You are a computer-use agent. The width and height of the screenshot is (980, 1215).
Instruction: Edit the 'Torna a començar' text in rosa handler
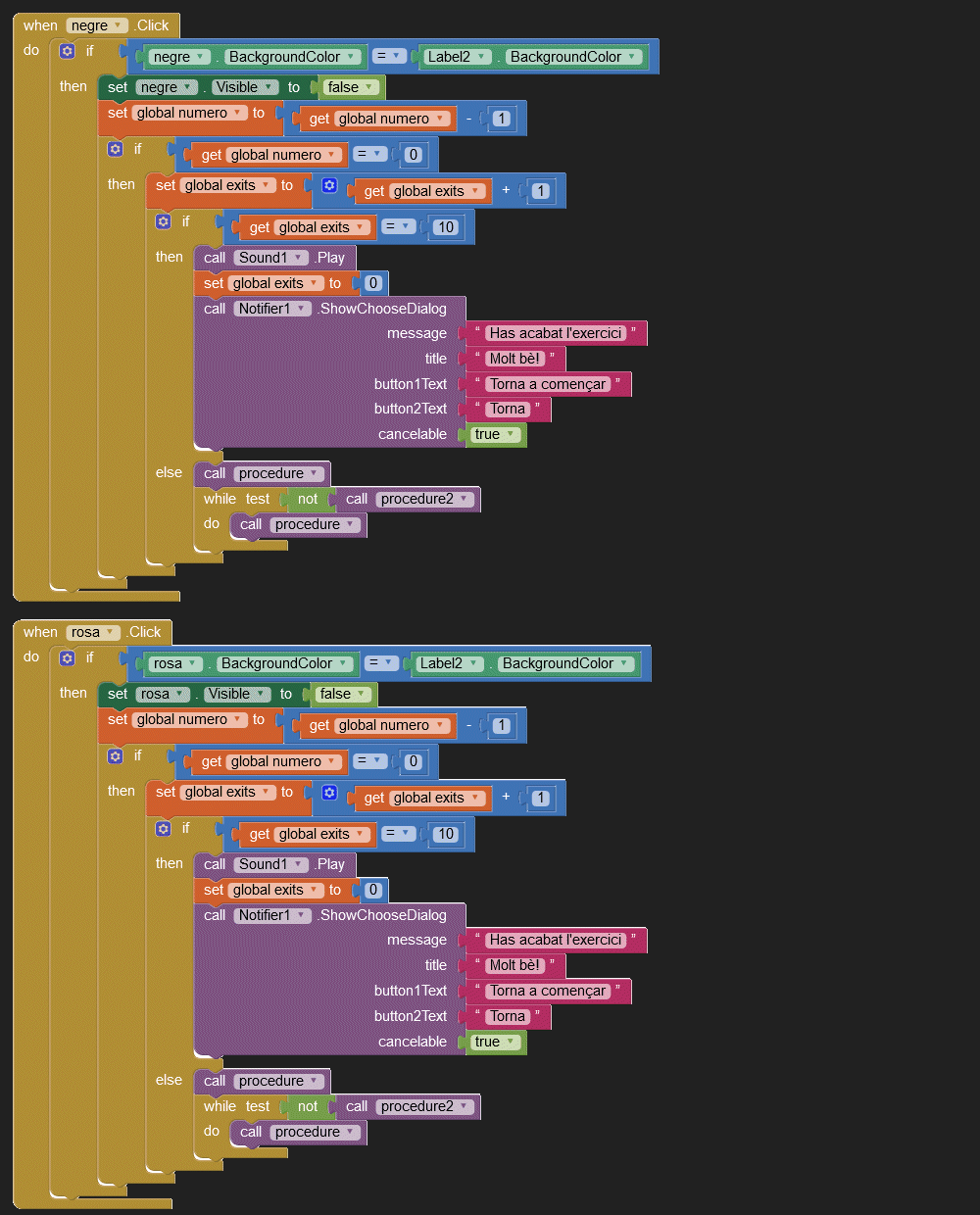tap(548, 991)
